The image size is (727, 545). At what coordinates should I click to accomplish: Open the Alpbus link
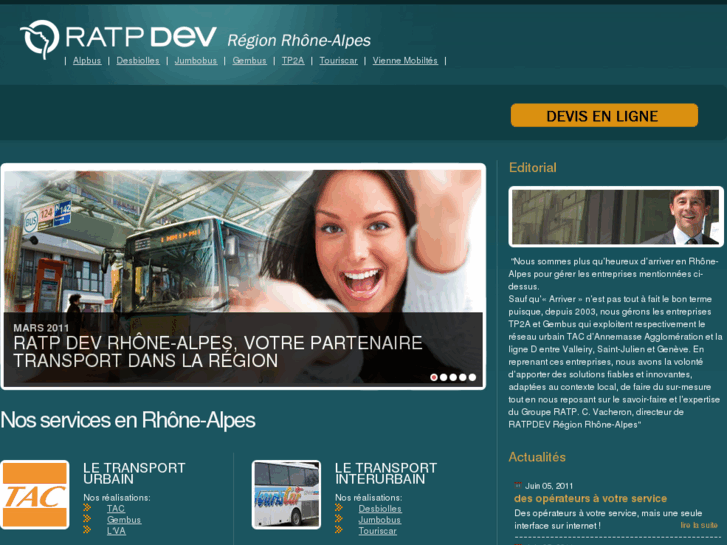coord(87,61)
